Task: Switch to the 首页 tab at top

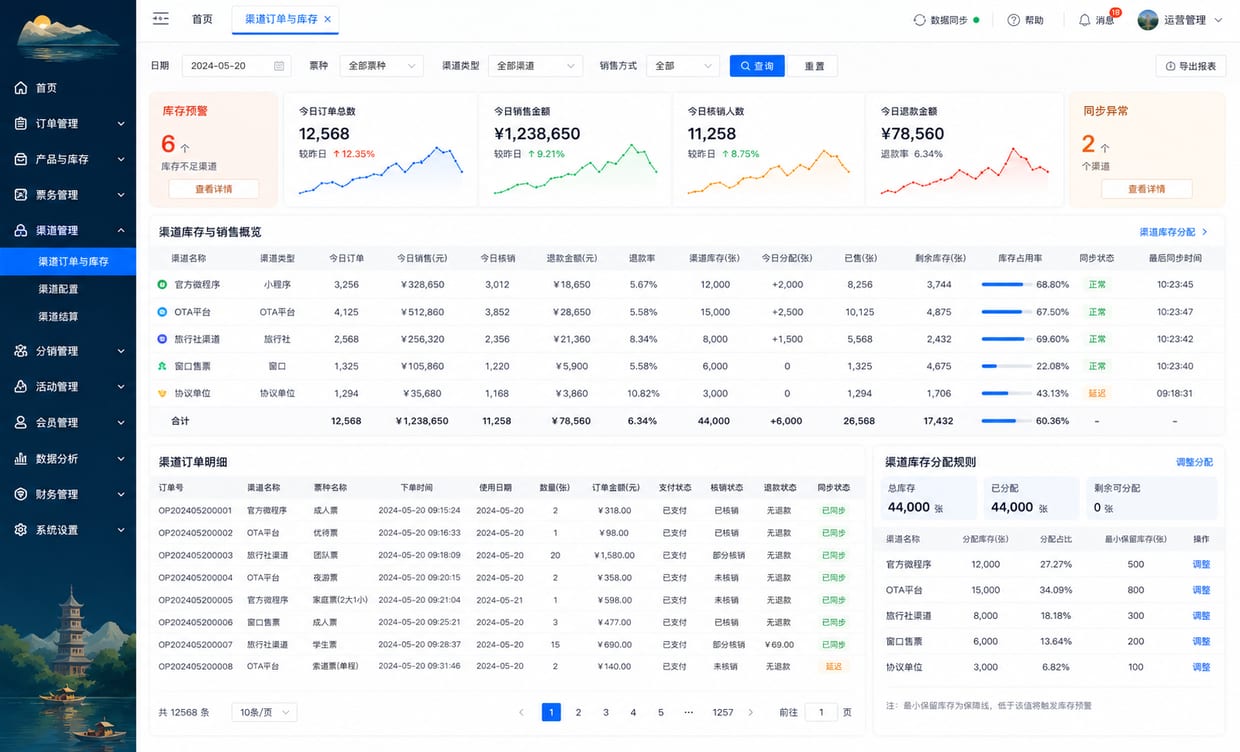Action: pyautogui.click(x=202, y=19)
